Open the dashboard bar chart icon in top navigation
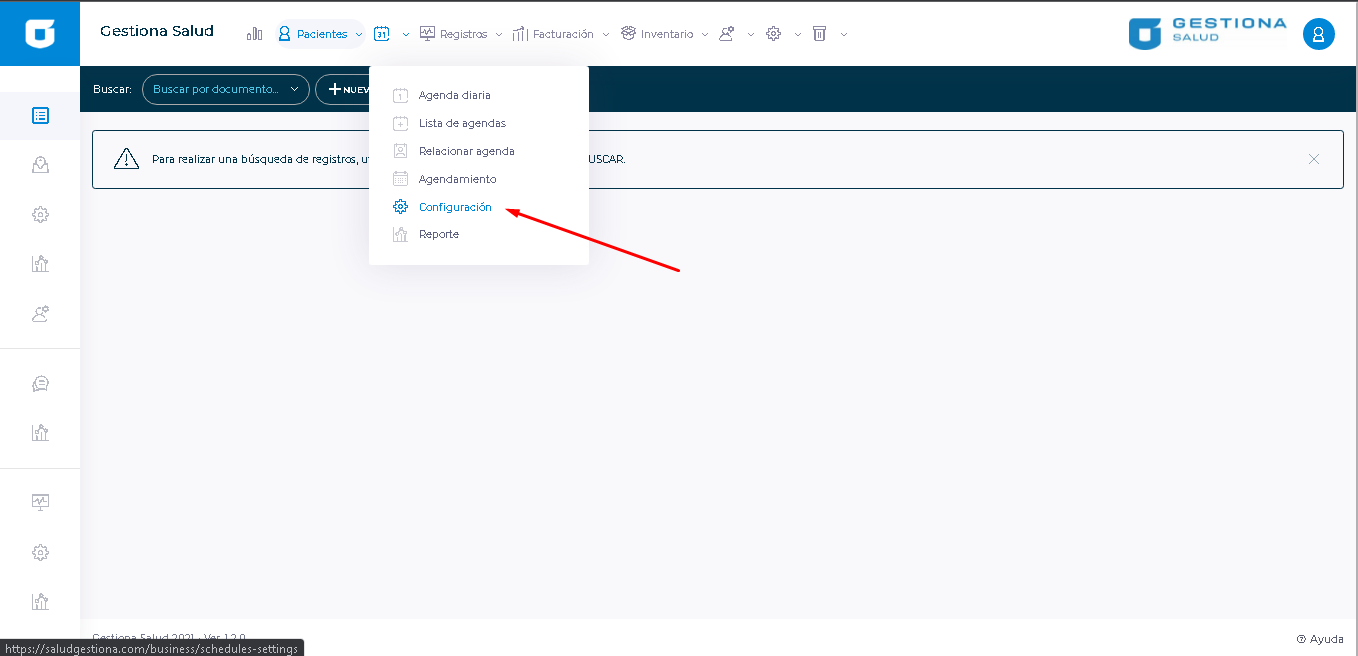 254,34
